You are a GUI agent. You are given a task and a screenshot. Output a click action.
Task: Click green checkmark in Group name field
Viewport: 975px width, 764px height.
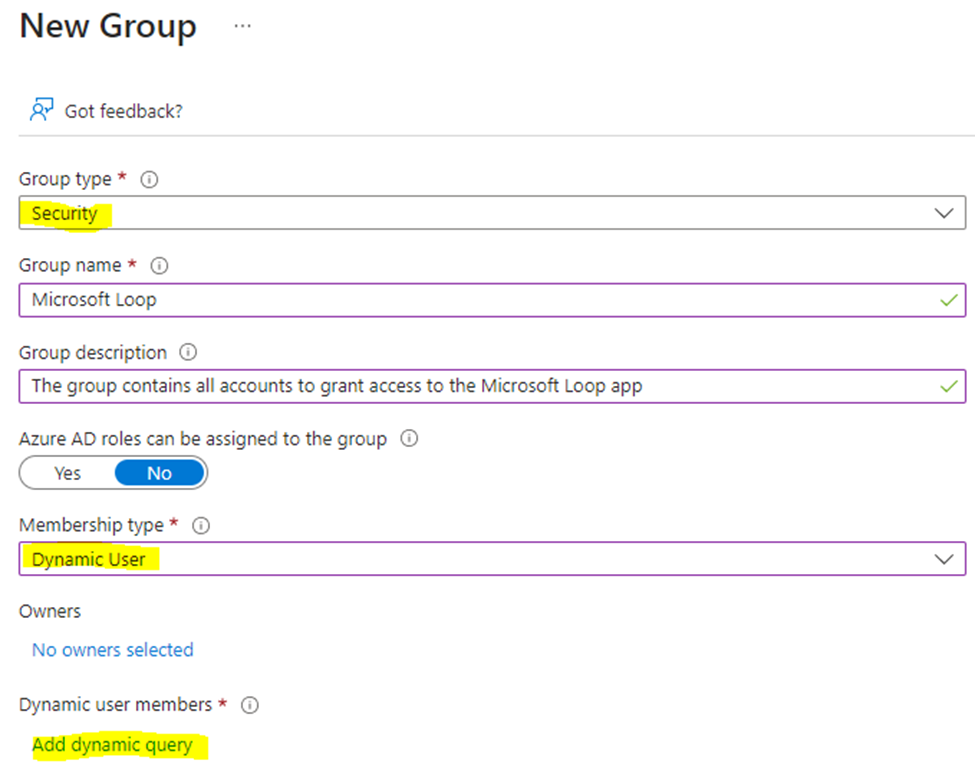pos(948,300)
